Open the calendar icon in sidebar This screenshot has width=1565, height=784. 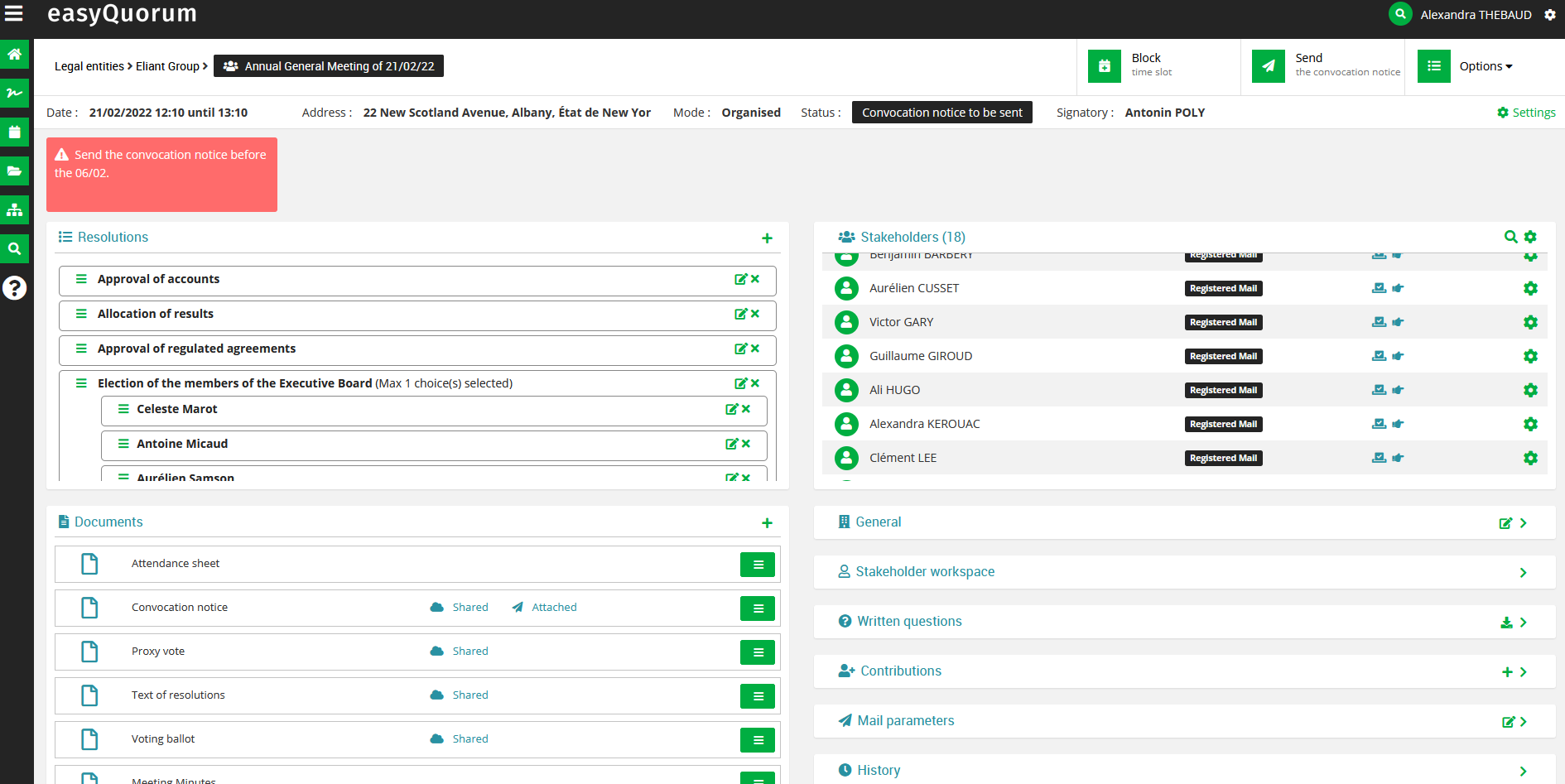pyautogui.click(x=14, y=132)
